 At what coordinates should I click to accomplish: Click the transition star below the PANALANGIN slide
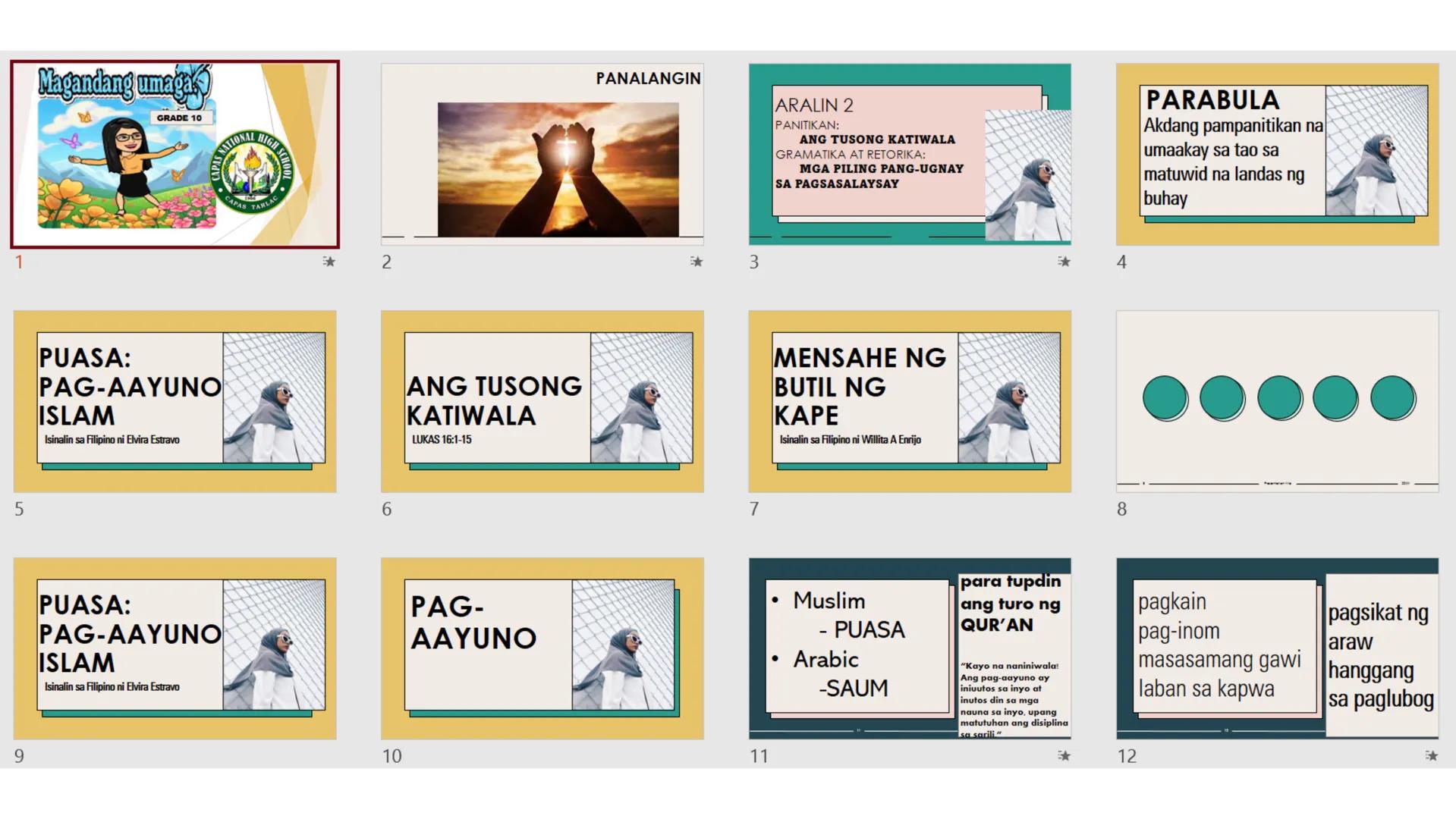click(696, 262)
